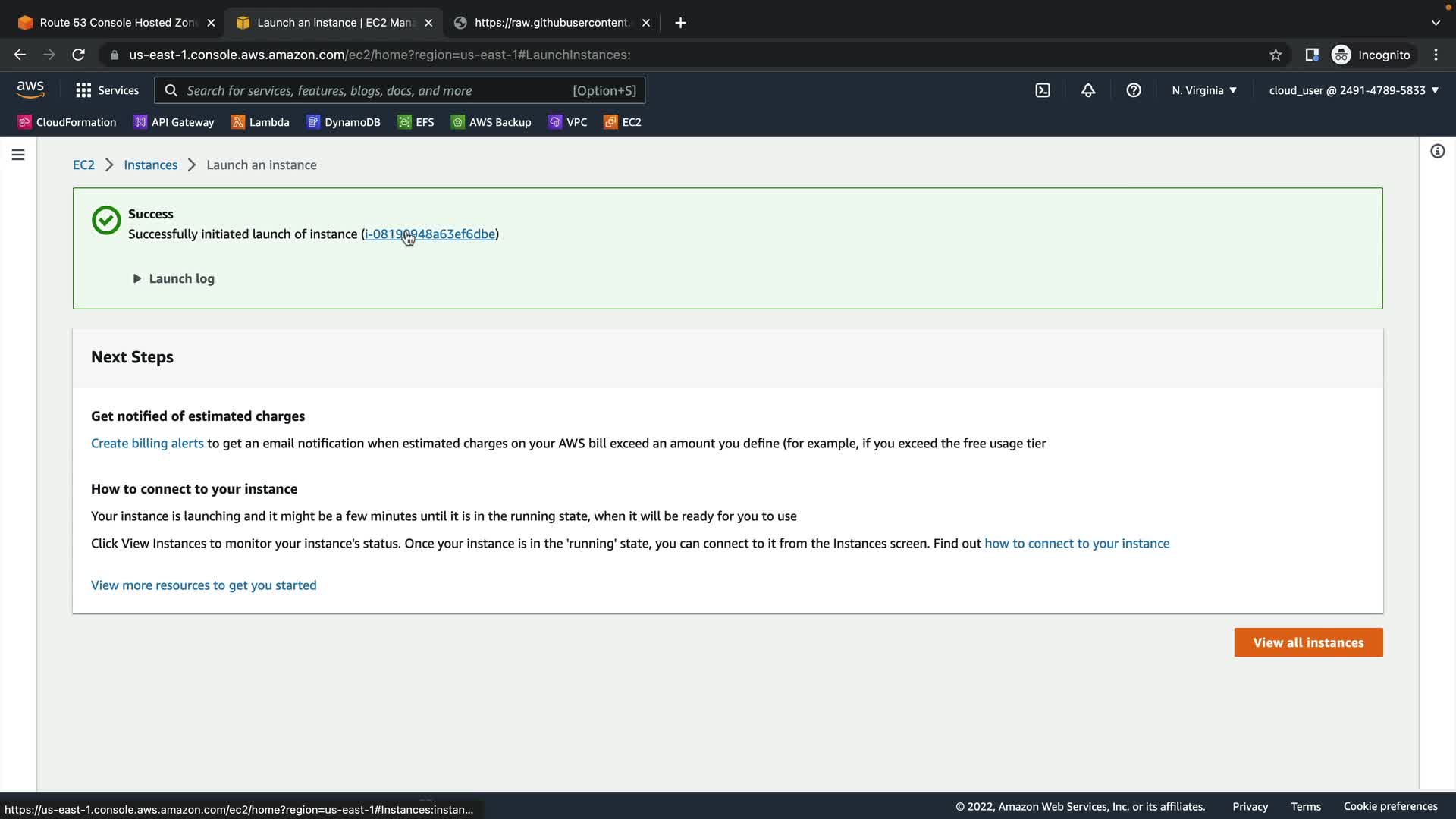Open the Services grid menu

click(107, 90)
